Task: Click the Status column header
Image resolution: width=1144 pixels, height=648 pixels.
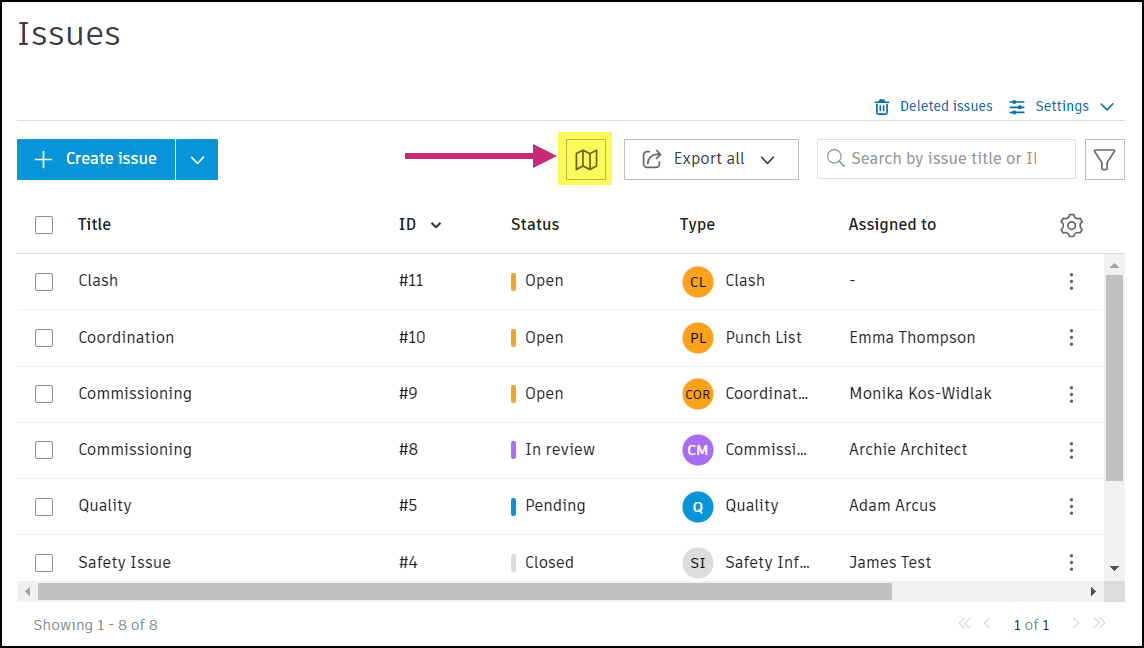Action: pyautogui.click(x=535, y=225)
